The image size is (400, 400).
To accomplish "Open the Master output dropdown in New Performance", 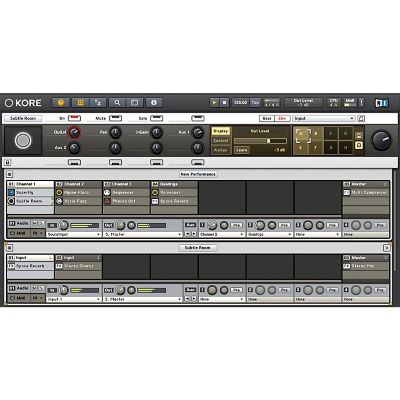I will 143,234.
